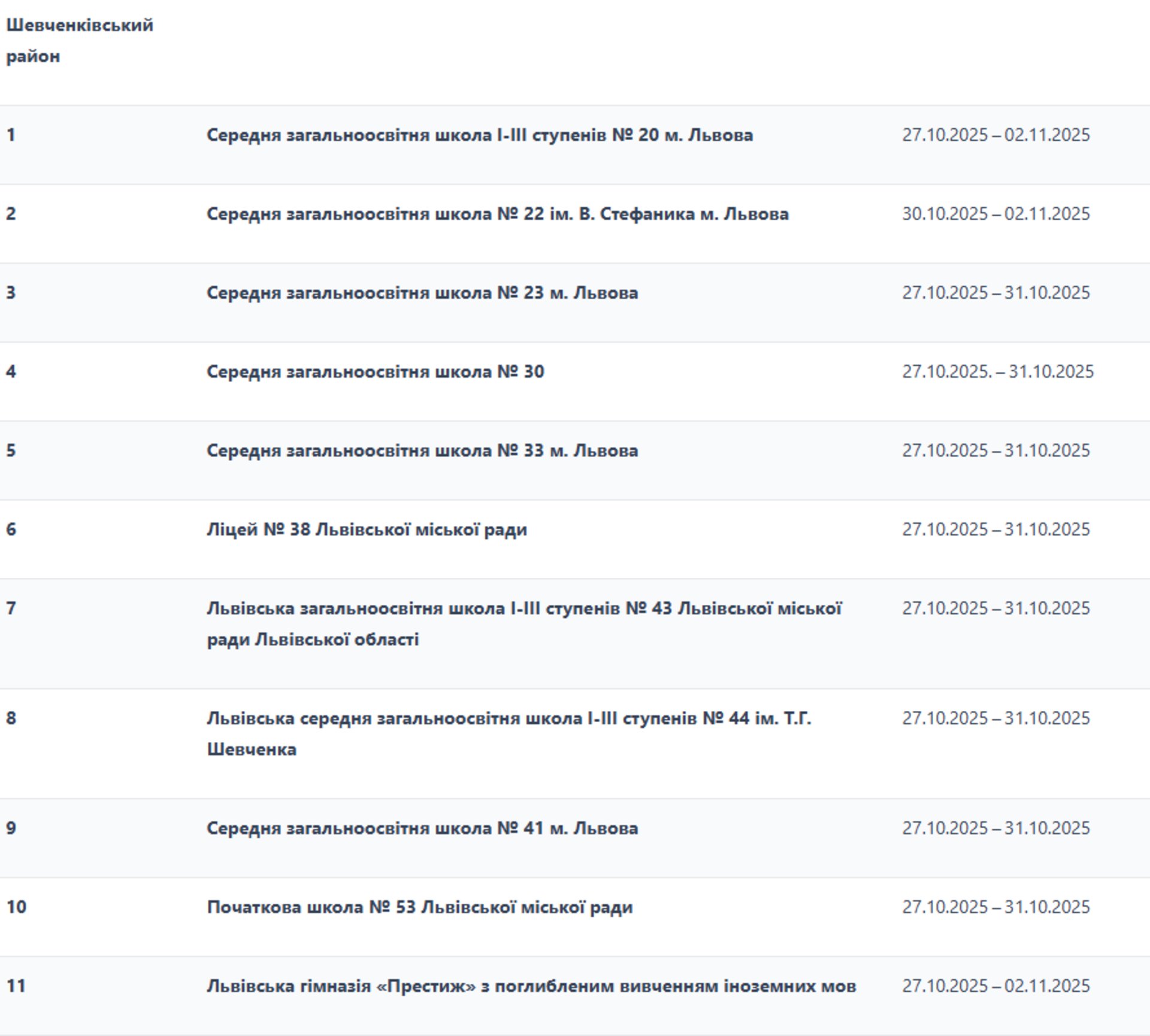The image size is (1150, 1036).
Task: Click the dates for school № 44
Action: [x=995, y=719]
